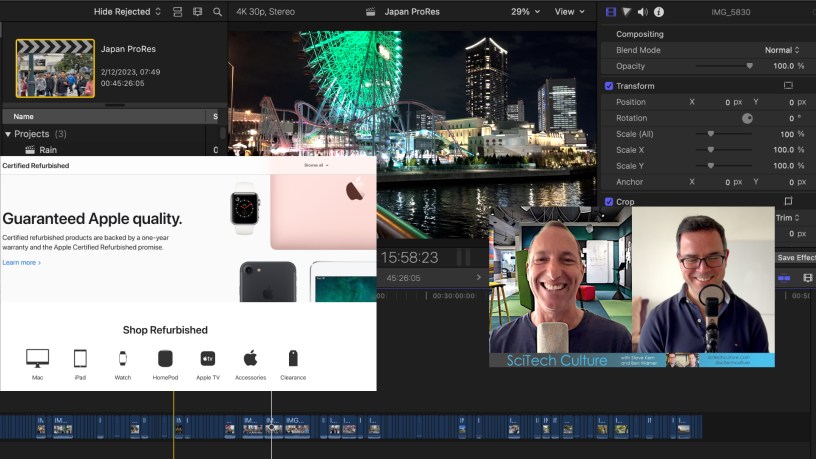Screen dimensions: 816x459
Task: Click the list/group view toggle icon
Action: pyautogui.click(x=177, y=12)
